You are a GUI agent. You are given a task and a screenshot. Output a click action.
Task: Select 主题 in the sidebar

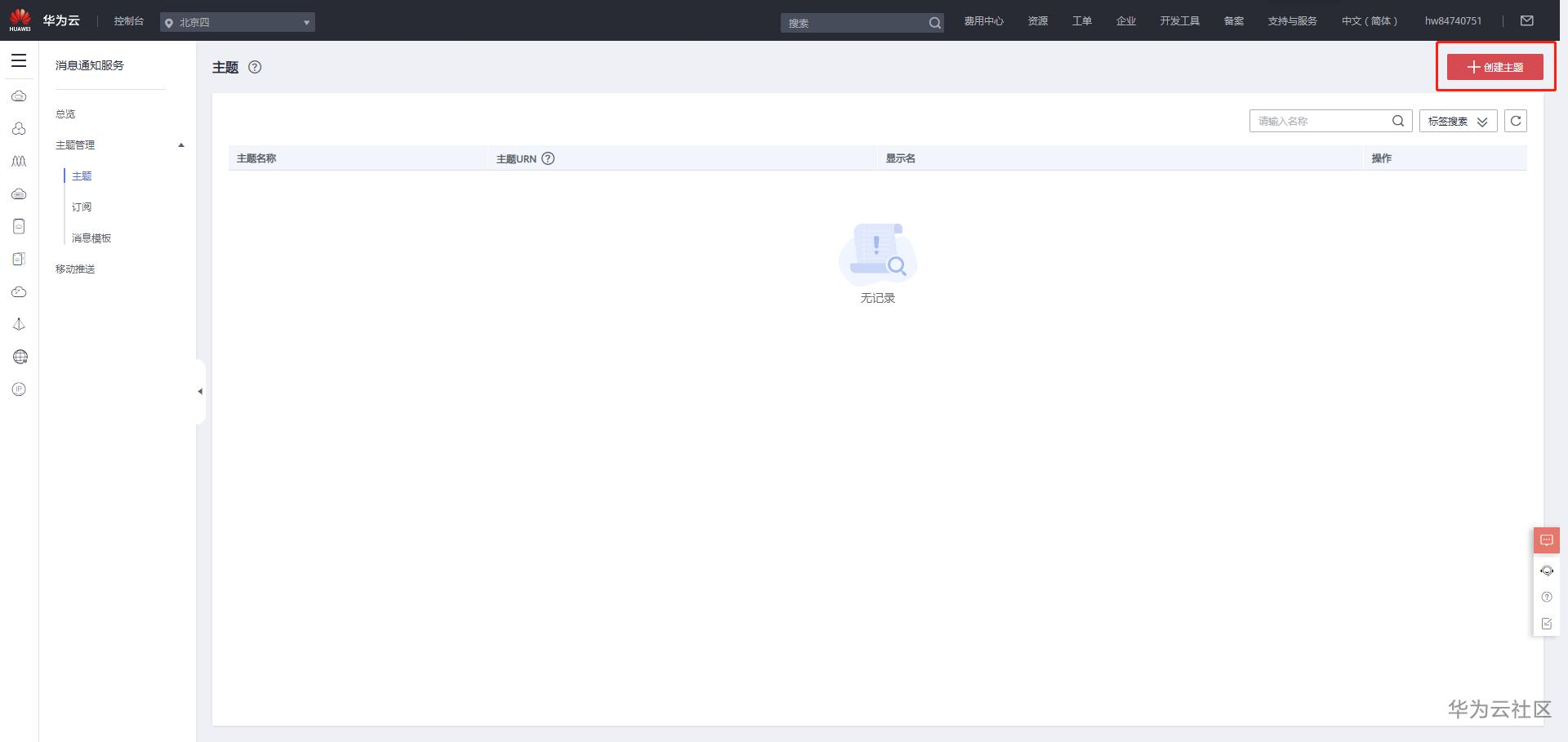[x=82, y=176]
